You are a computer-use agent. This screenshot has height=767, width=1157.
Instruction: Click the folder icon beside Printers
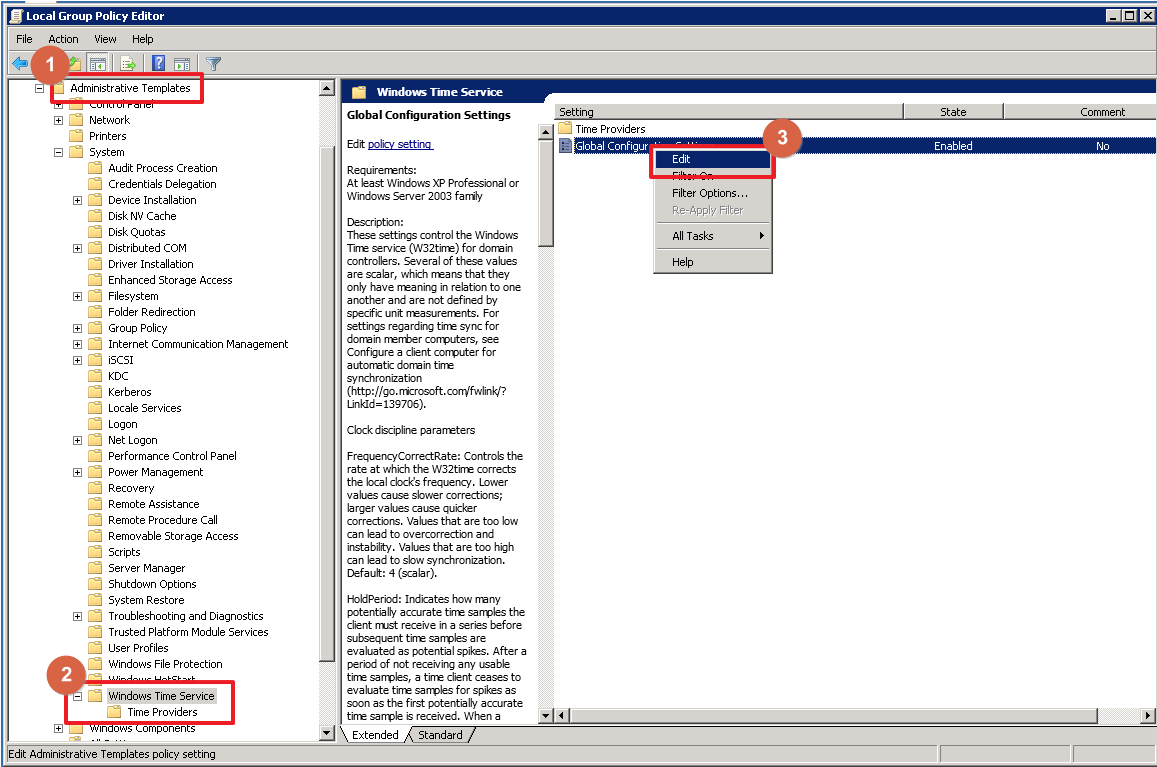(x=76, y=136)
